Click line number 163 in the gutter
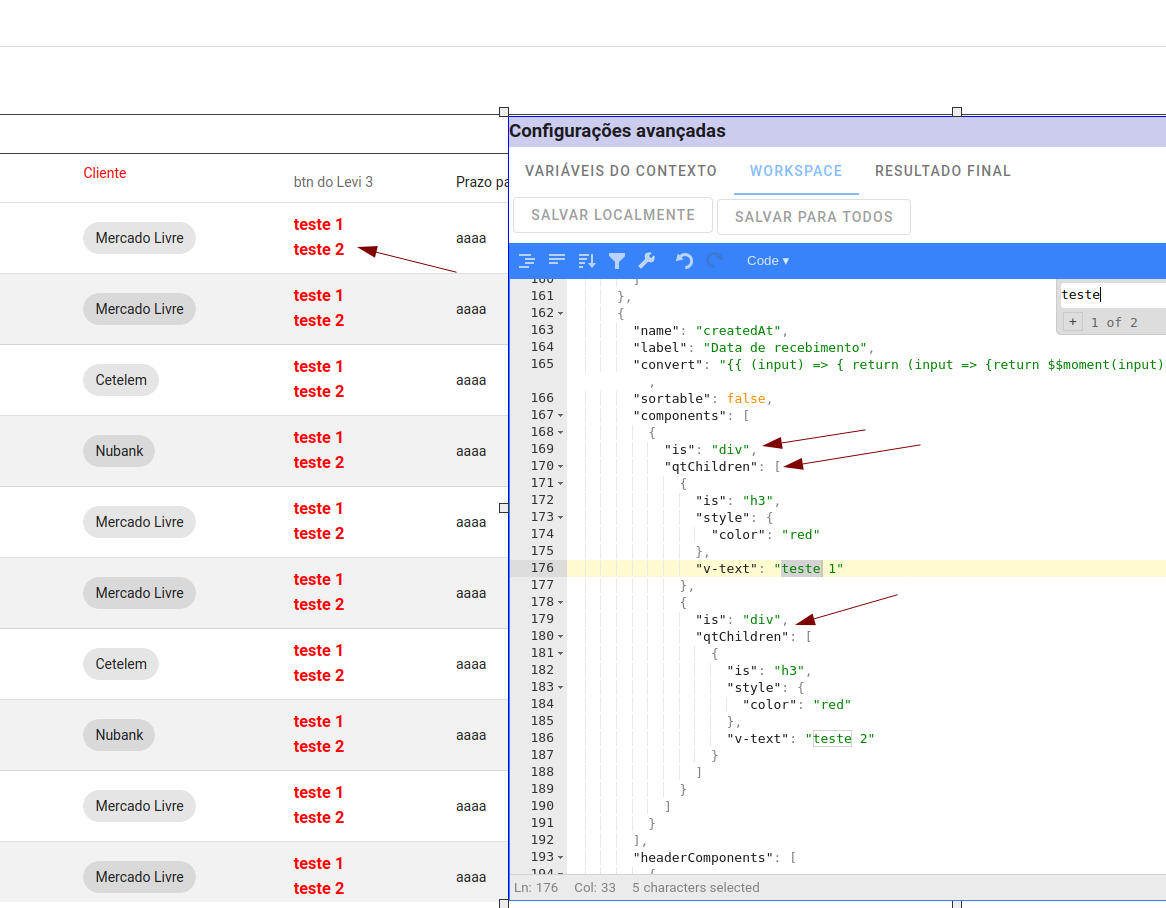Screen dimensions: 1166x908 coord(542,330)
